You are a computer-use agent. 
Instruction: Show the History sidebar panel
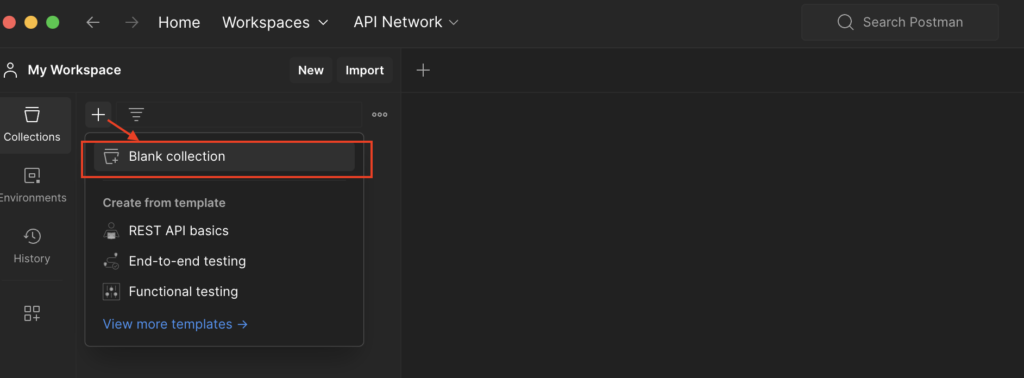32,246
